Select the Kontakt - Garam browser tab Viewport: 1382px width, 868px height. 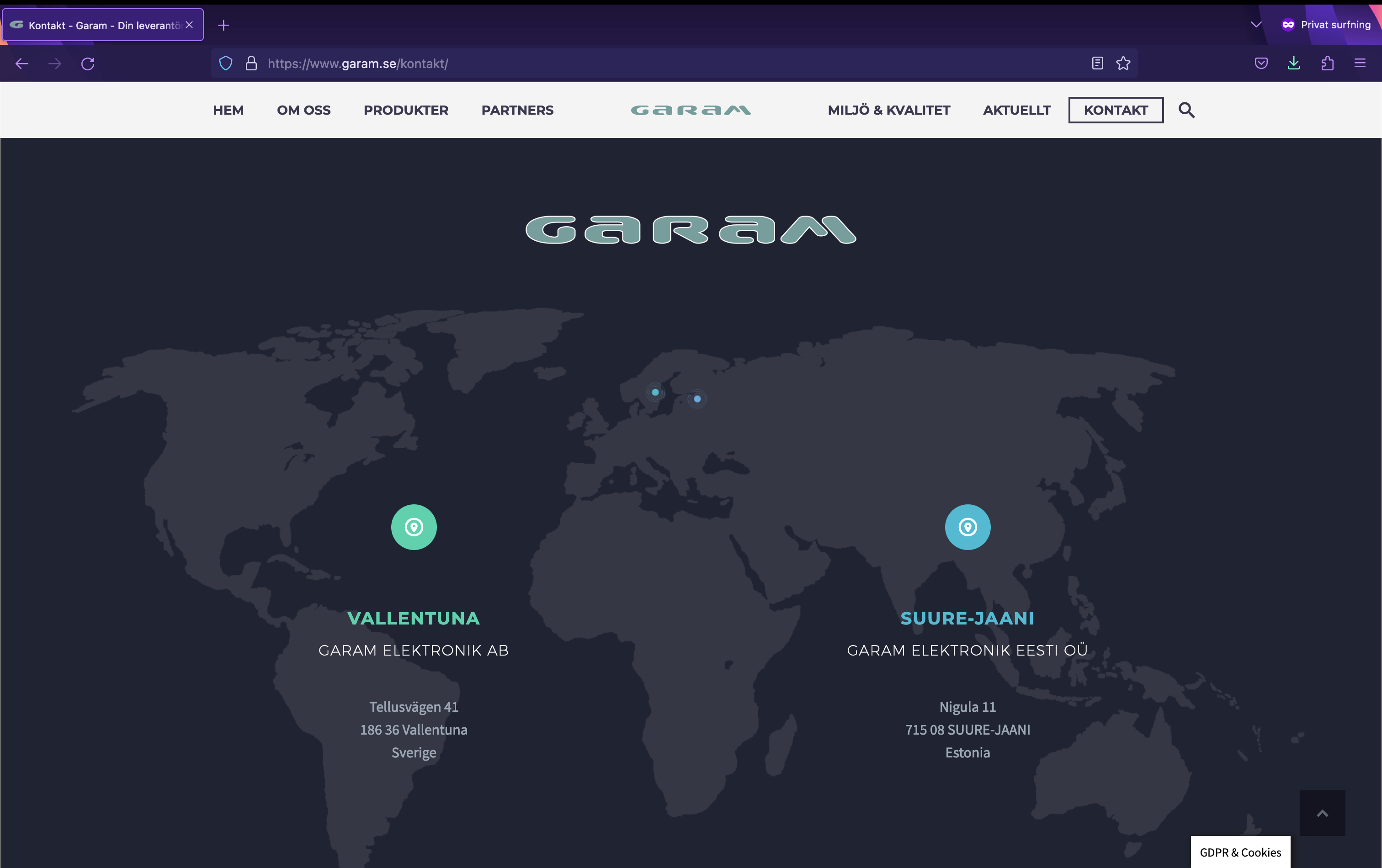(x=103, y=25)
